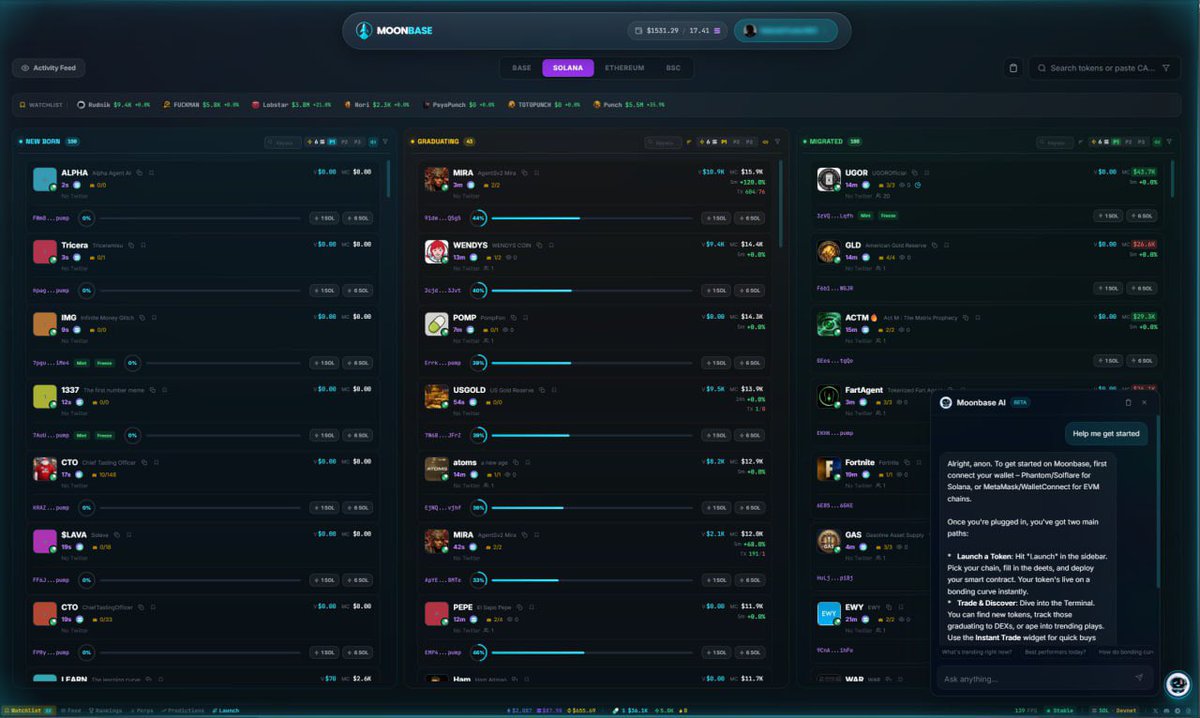Open Launch in the bottom status bar

225,711
